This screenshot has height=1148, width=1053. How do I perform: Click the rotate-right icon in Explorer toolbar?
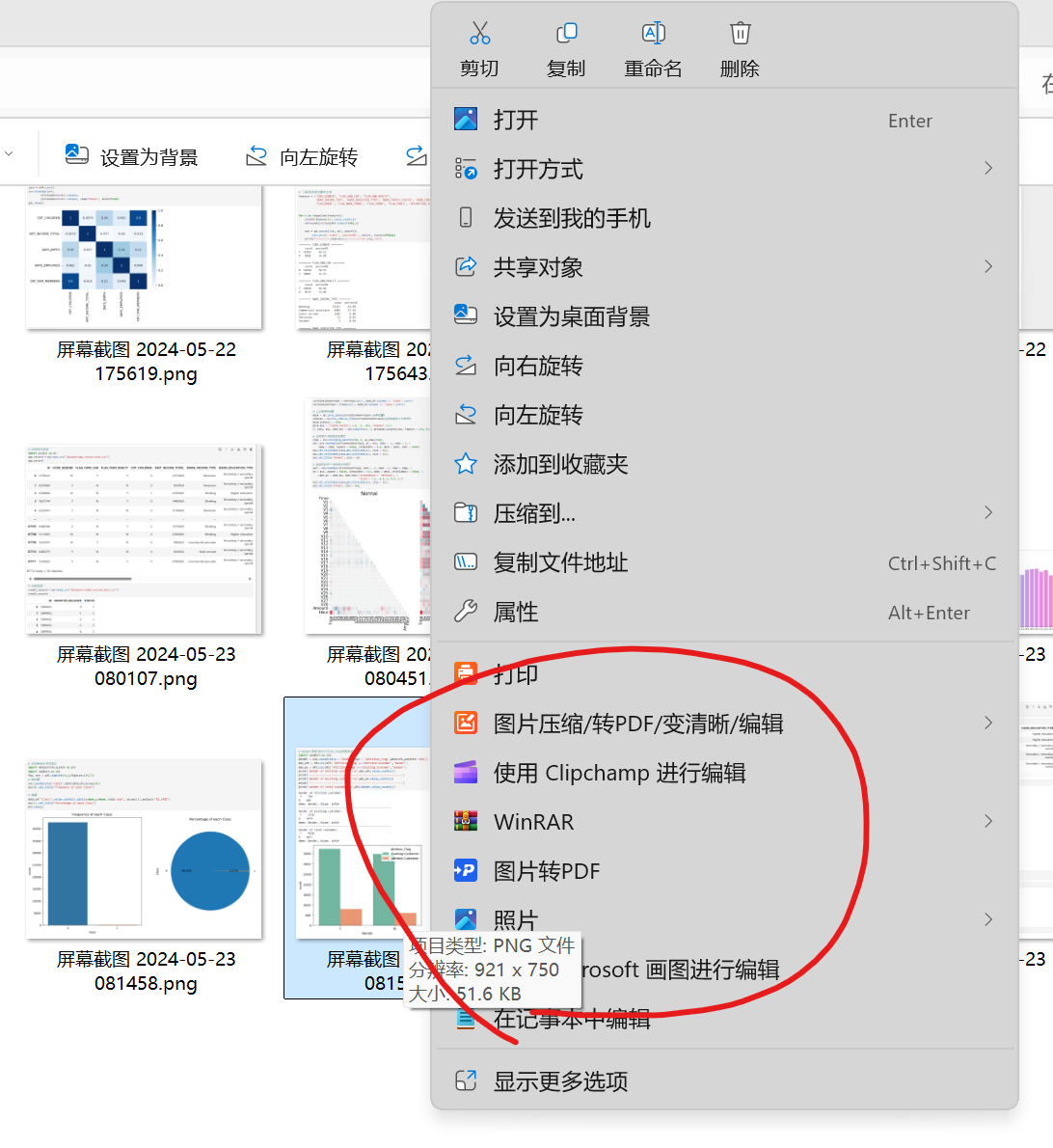(x=418, y=155)
